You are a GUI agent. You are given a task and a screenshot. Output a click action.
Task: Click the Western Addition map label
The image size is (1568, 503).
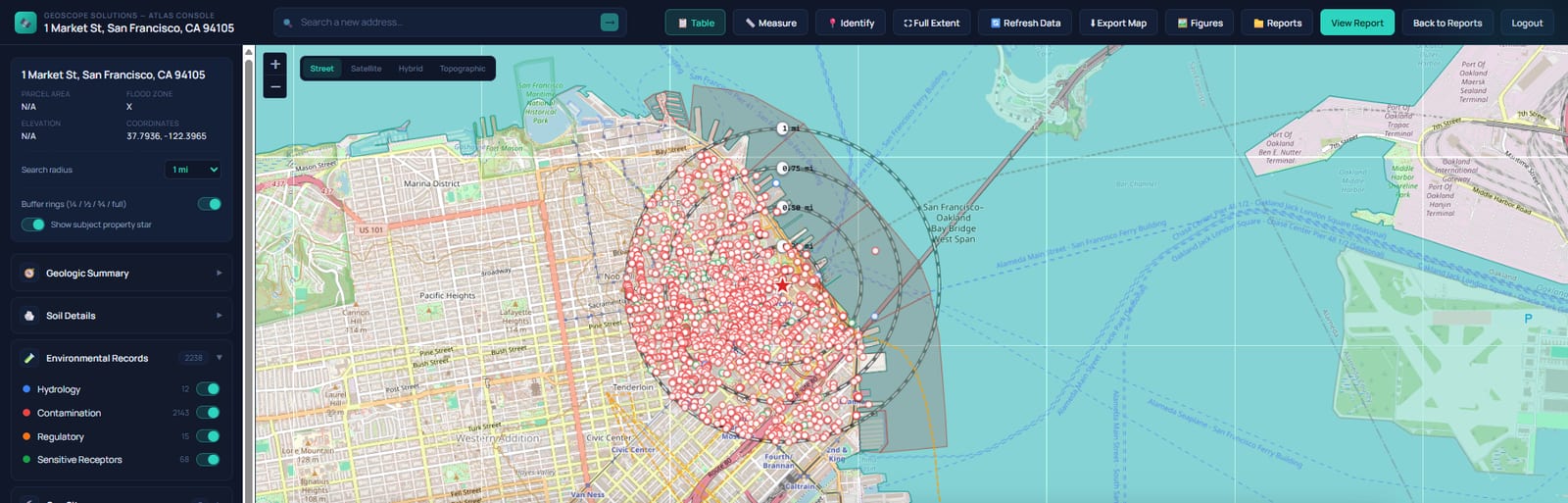coord(498,438)
